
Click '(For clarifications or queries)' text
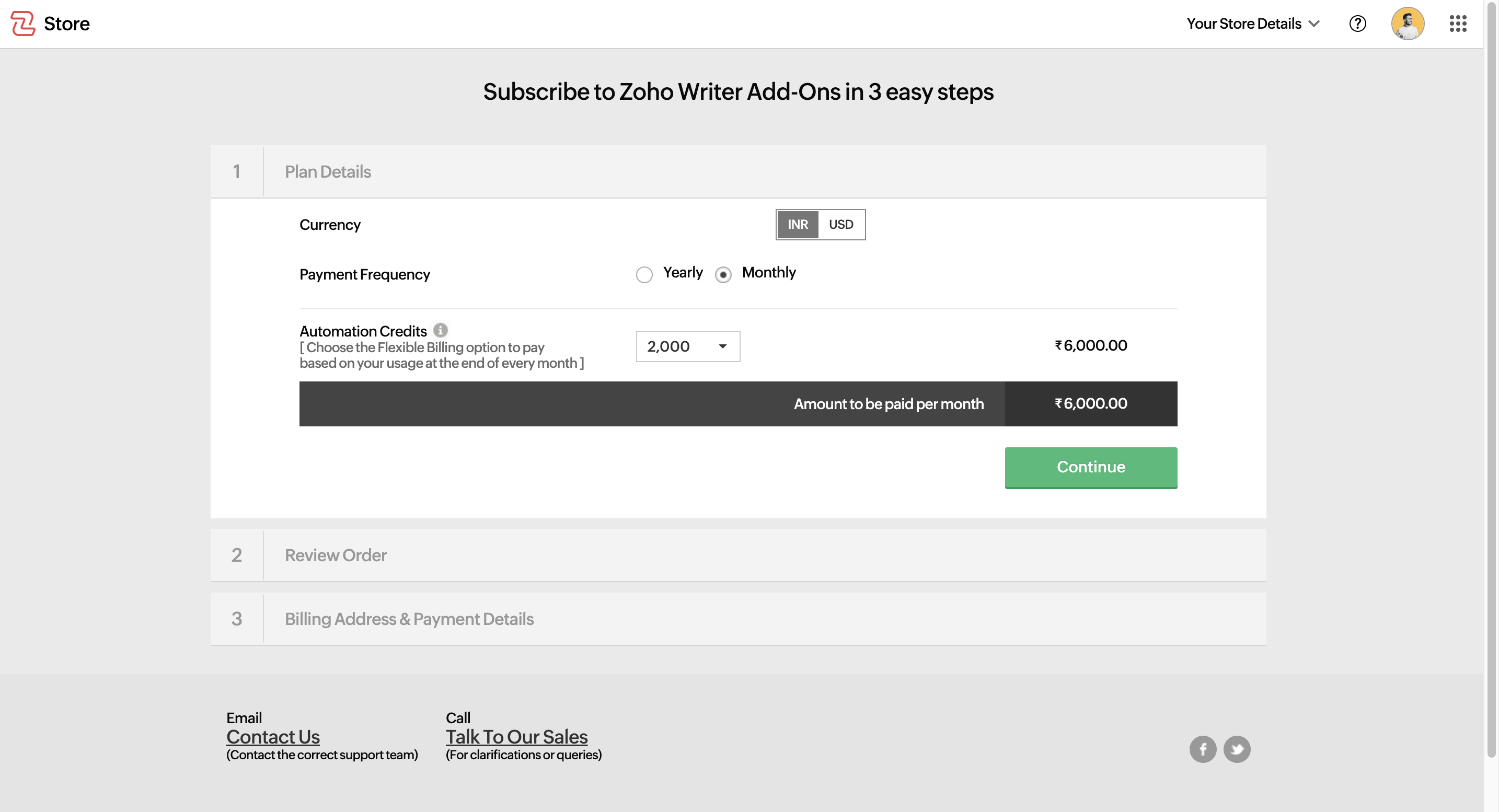click(524, 755)
